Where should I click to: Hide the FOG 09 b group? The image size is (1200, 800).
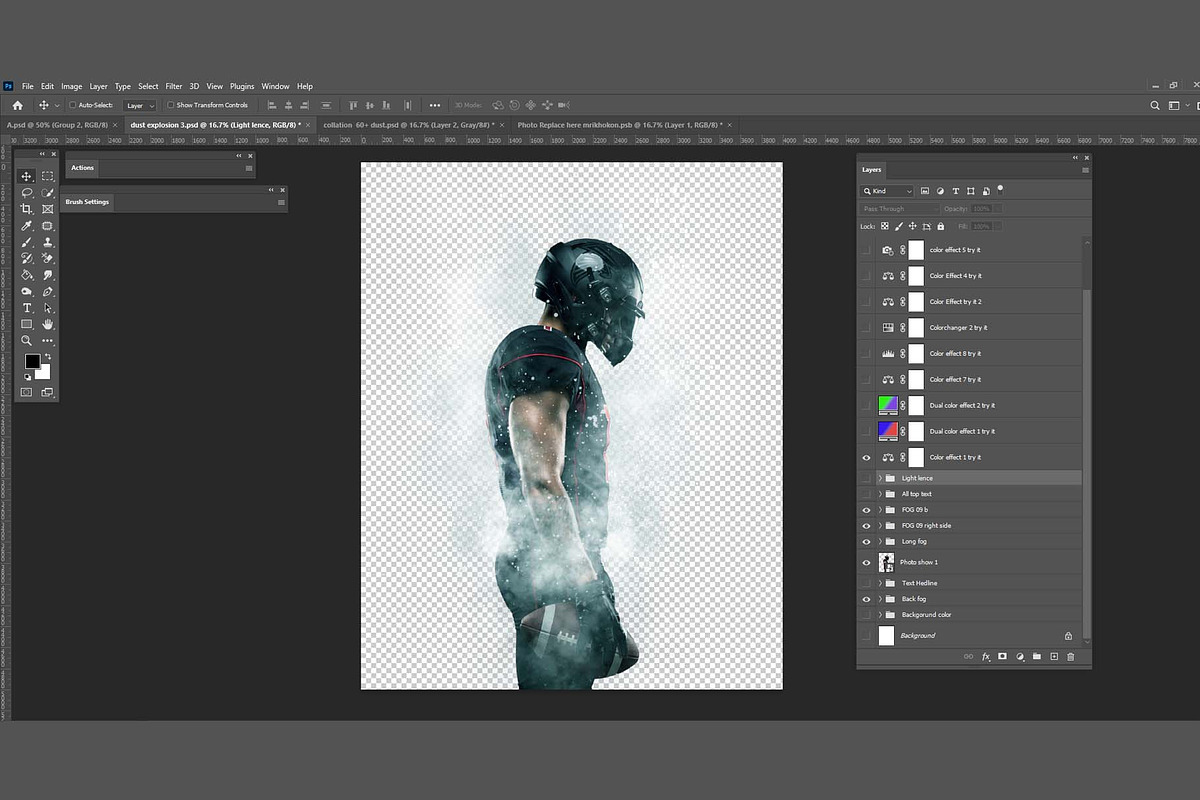tap(867, 510)
